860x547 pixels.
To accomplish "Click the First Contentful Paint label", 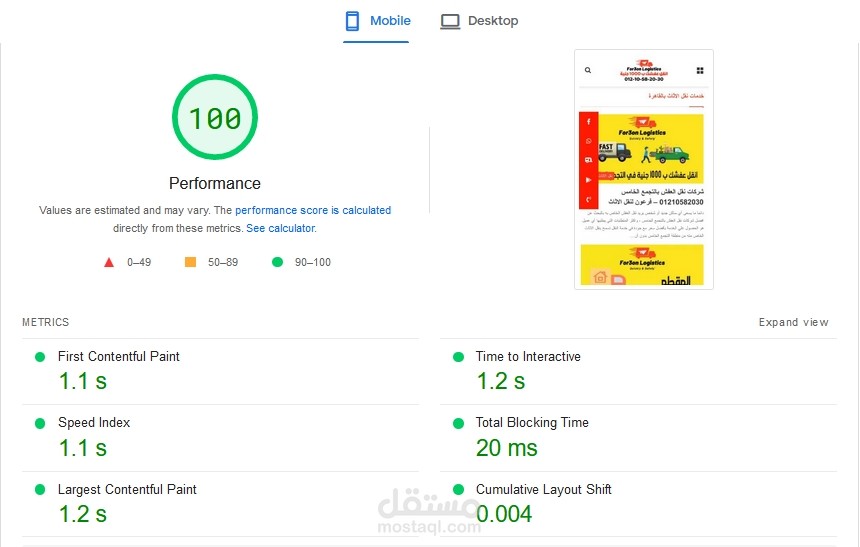I will pos(118,357).
